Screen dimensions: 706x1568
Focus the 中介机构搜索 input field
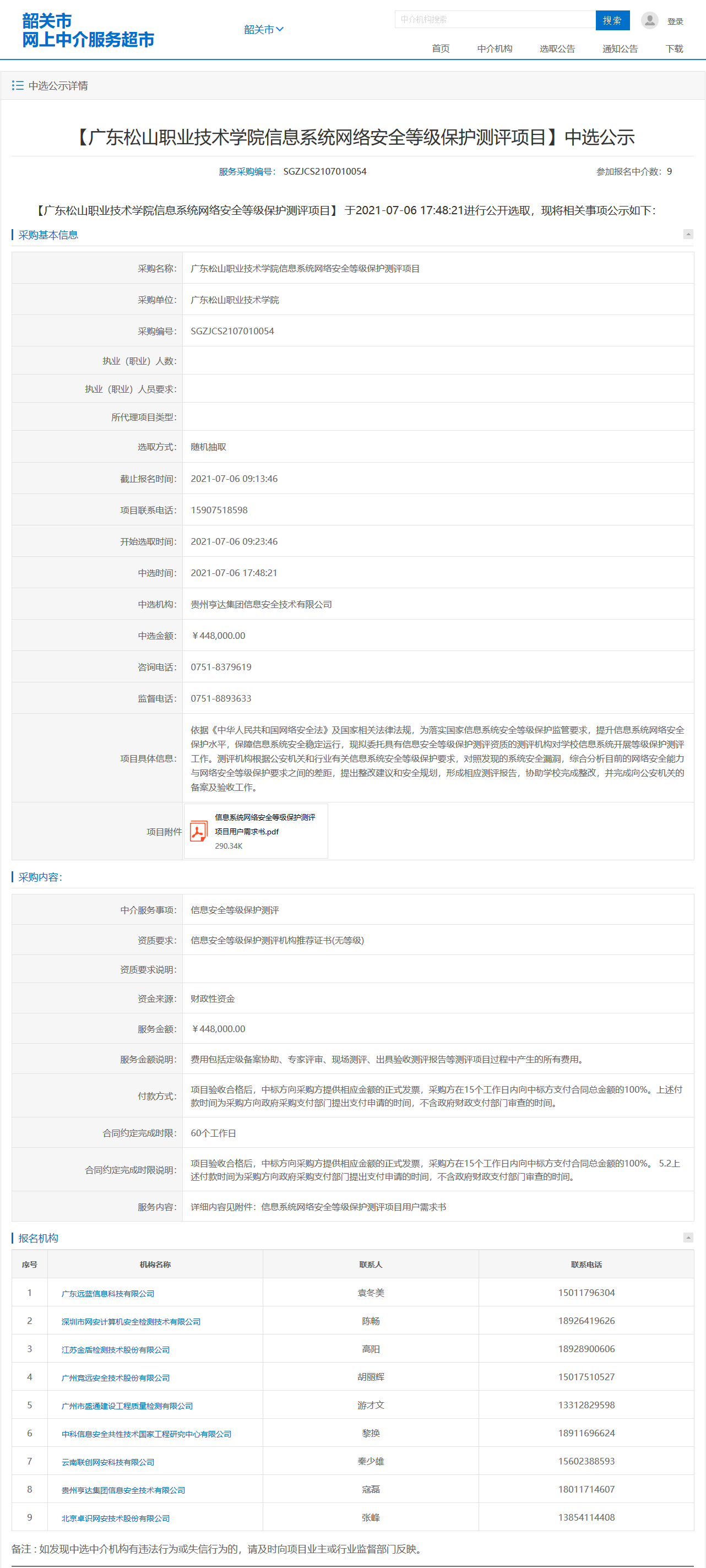pos(494,19)
